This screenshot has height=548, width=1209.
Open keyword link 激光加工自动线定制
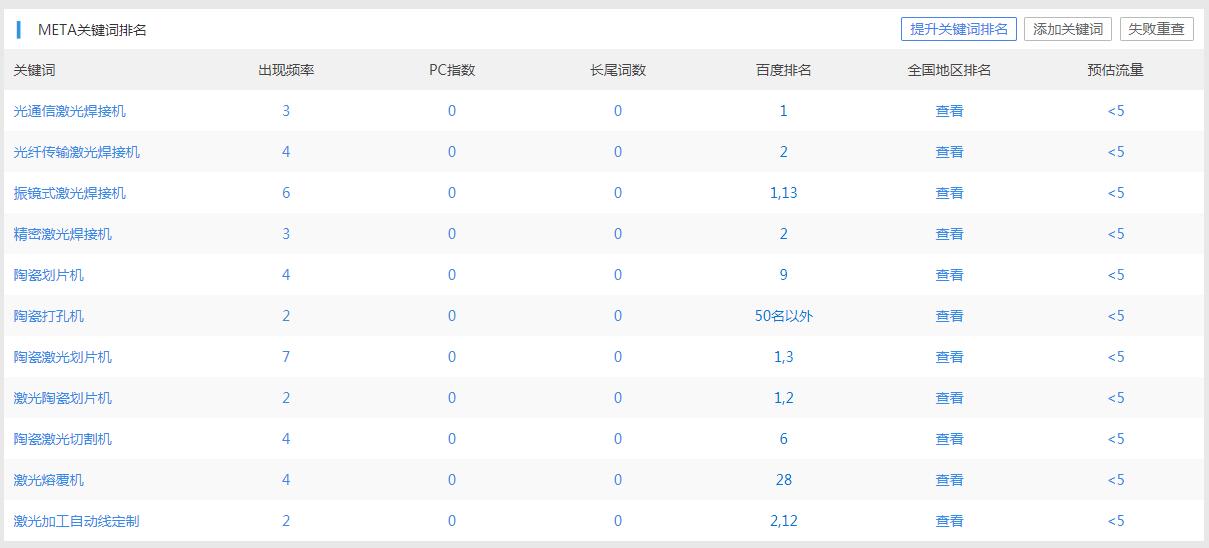[x=77, y=521]
